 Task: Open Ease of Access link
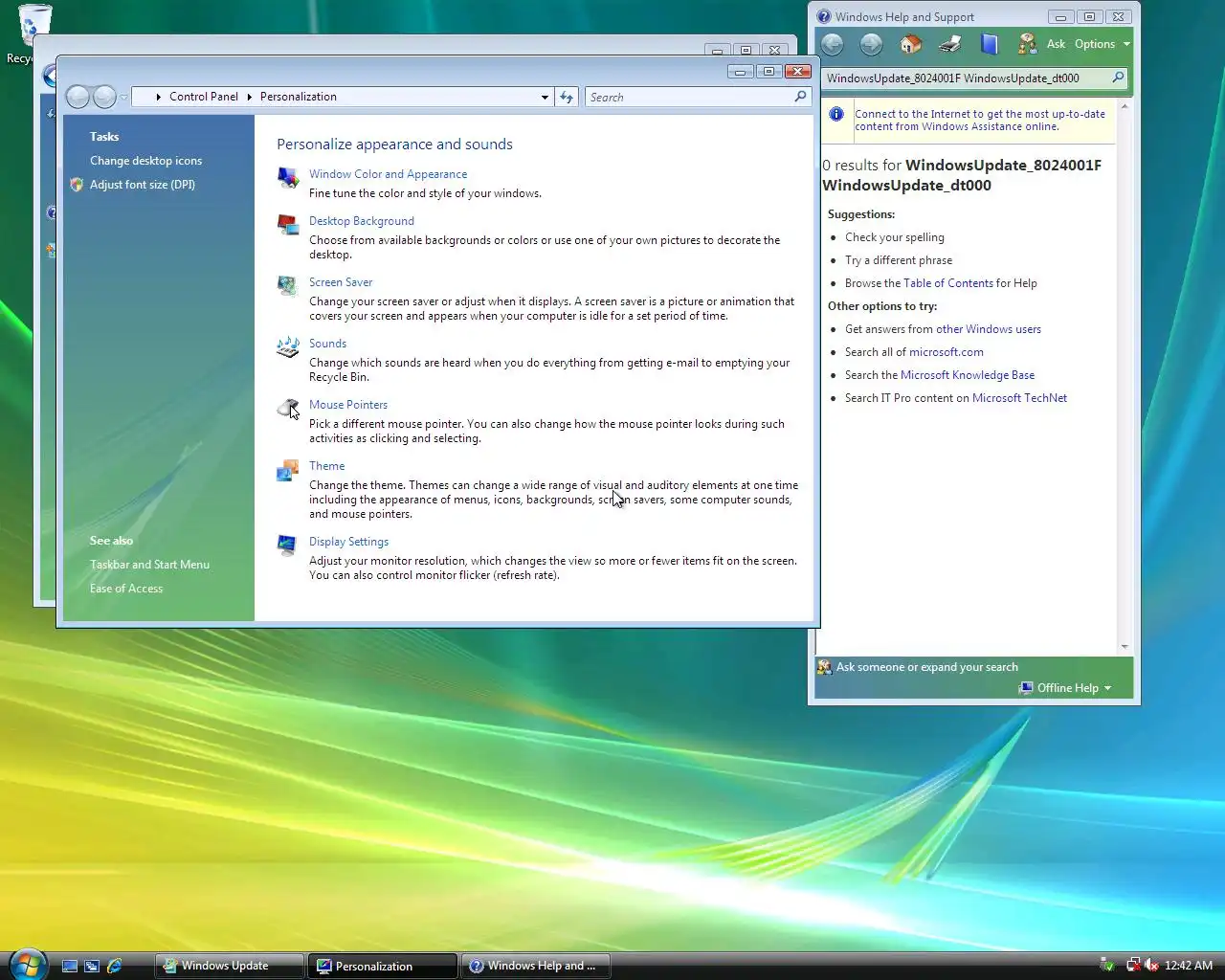tap(126, 589)
